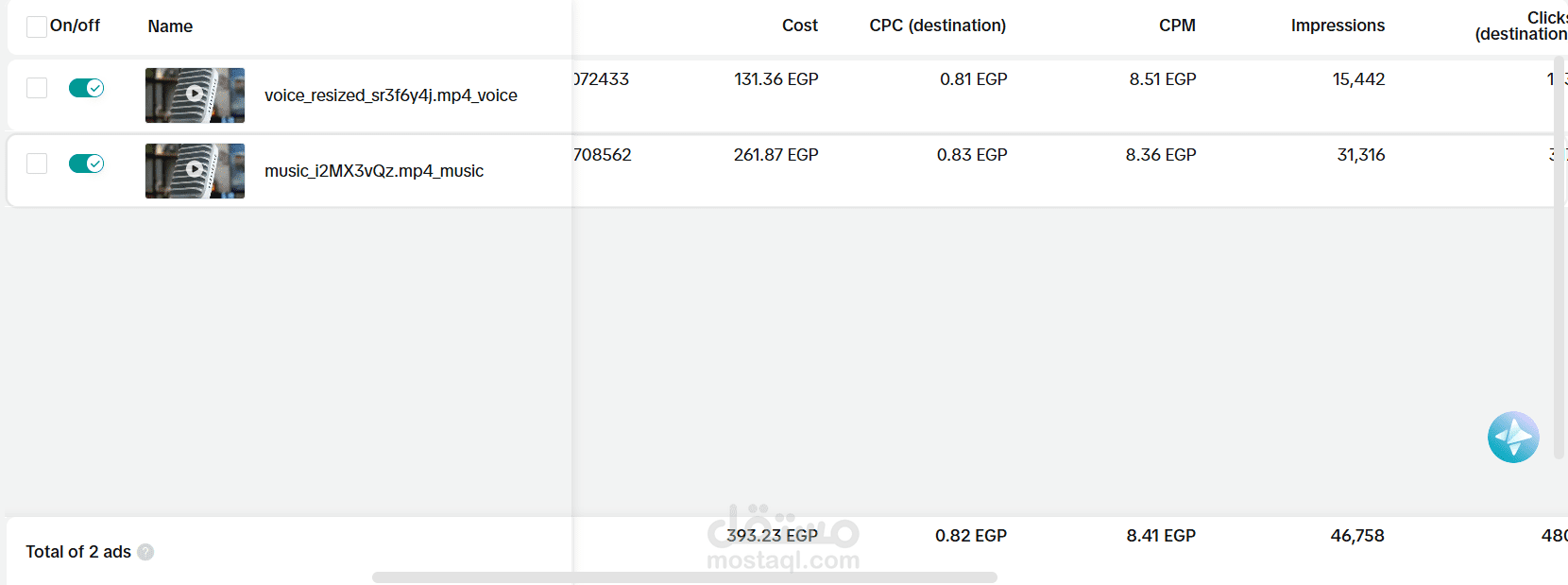The image size is (1568, 585).
Task: Click the Clicks (destination) column header
Action: pyautogui.click(x=1521, y=26)
